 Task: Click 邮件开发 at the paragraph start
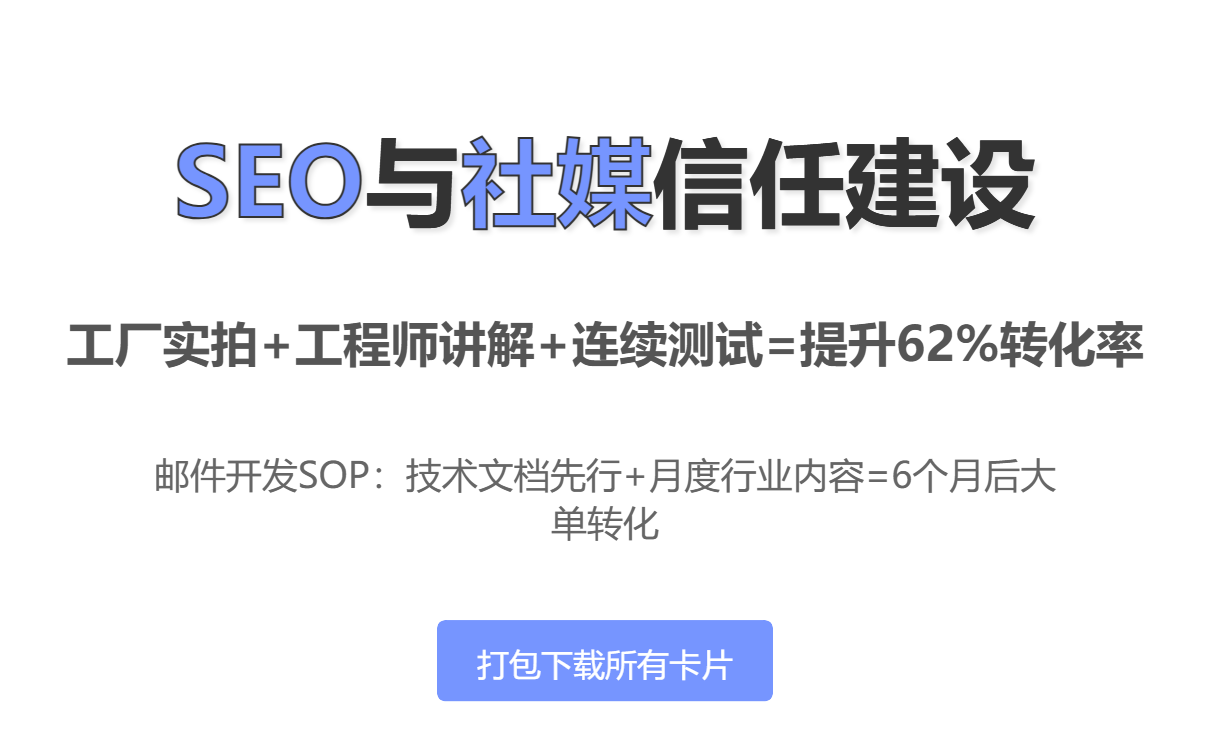tap(227, 477)
